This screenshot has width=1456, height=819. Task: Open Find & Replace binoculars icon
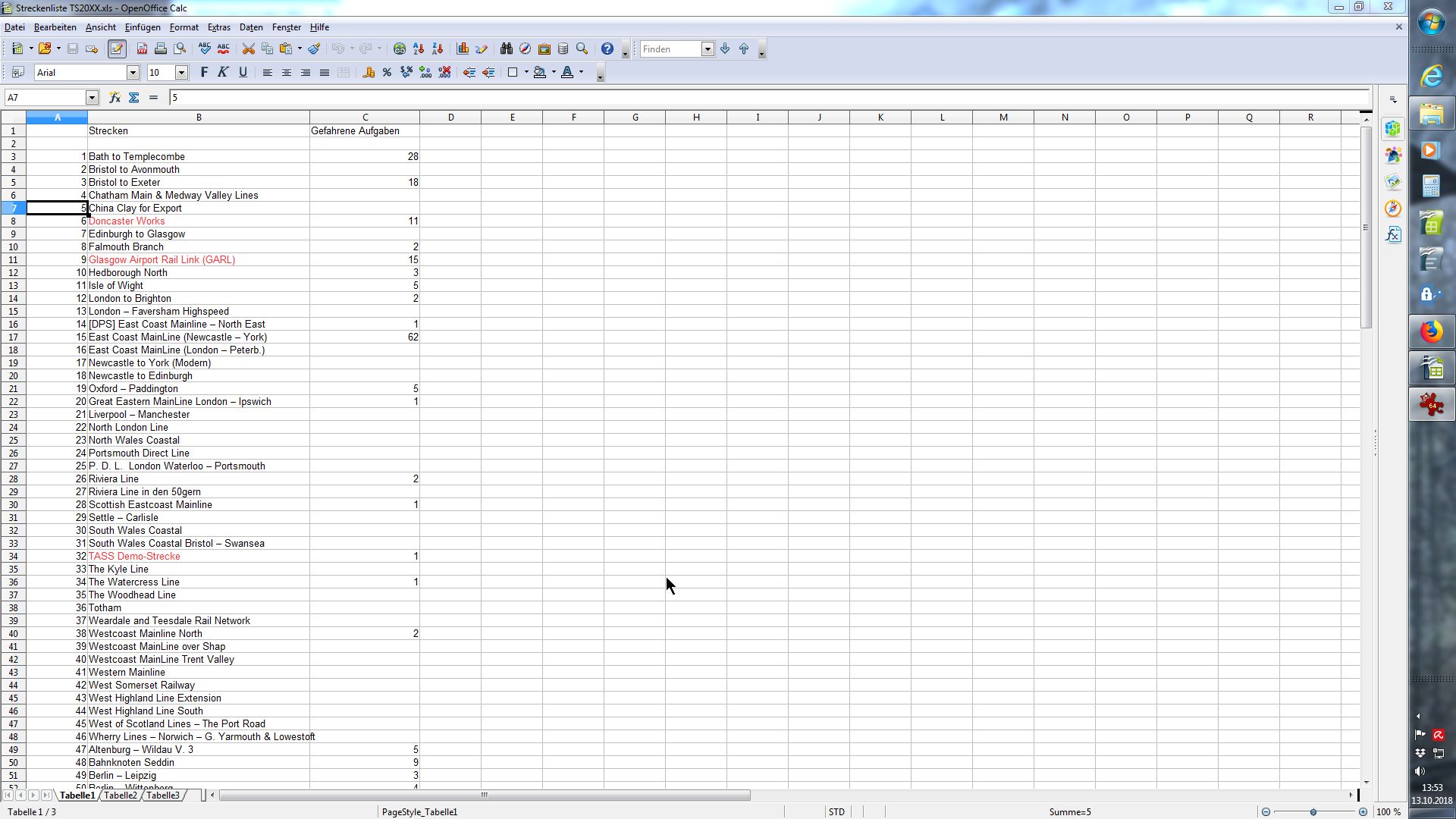tap(506, 49)
